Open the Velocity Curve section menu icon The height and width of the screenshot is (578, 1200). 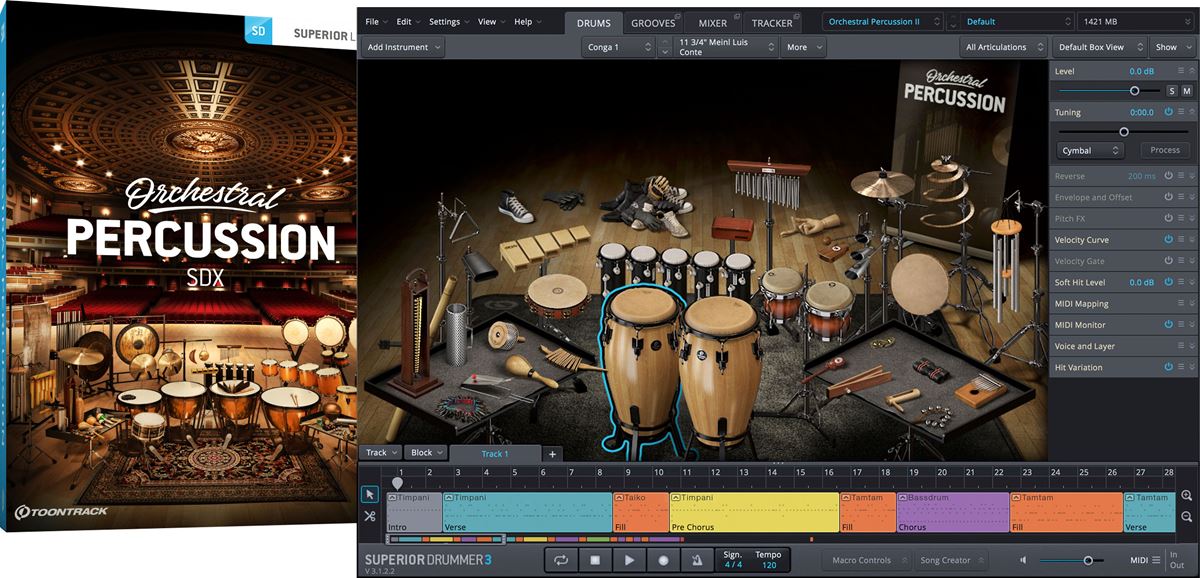(1181, 240)
